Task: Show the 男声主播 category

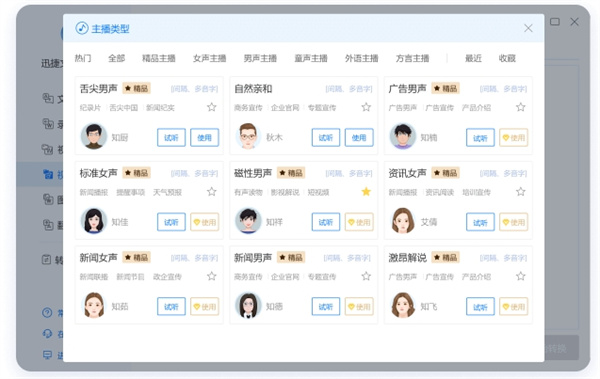Action: [x=260, y=58]
